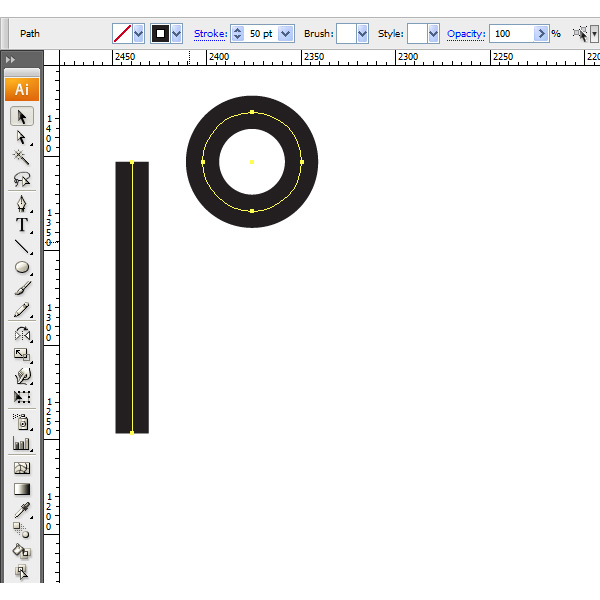
Task: Click the black stroke color swatch
Action: pyautogui.click(x=160, y=34)
